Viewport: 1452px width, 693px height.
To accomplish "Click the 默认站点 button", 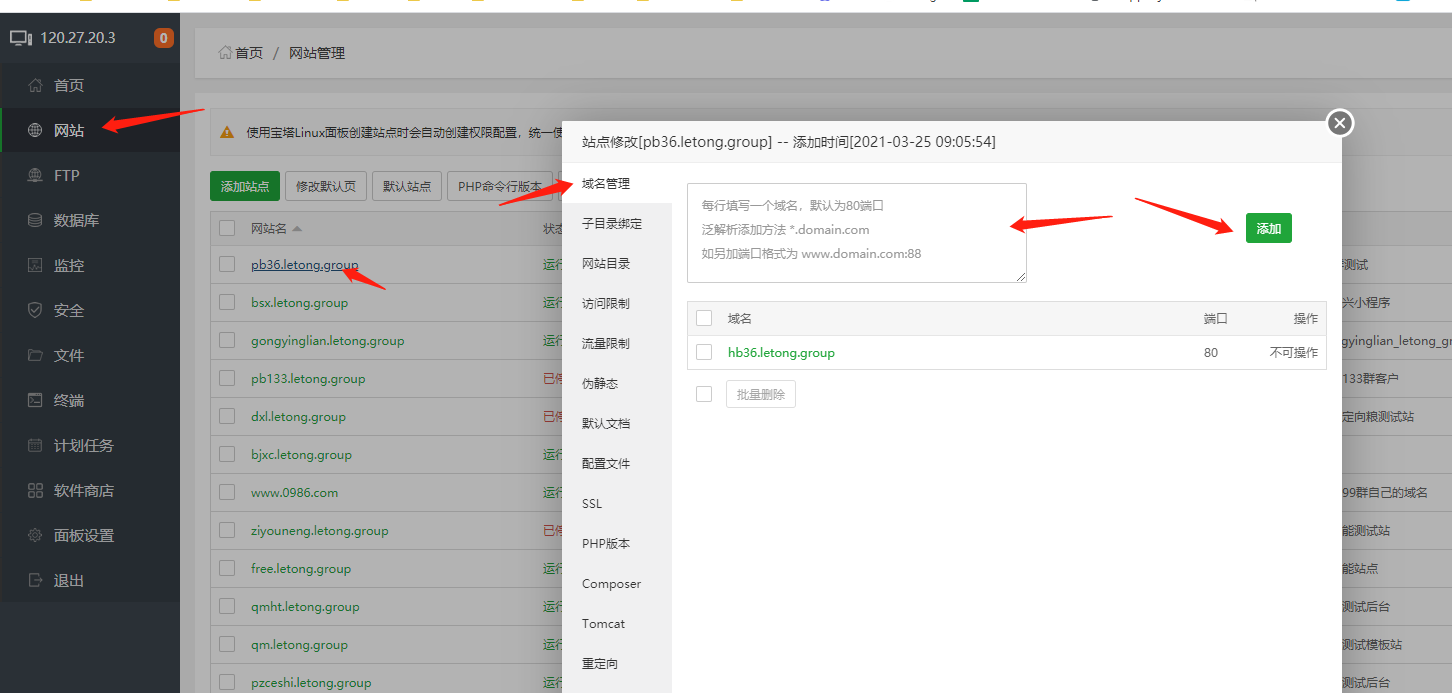I will (x=407, y=186).
